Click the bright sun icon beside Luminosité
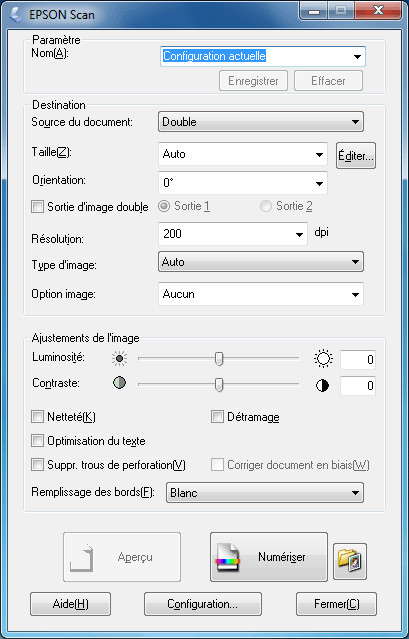Image resolution: width=409 pixels, height=639 pixels. point(323,359)
